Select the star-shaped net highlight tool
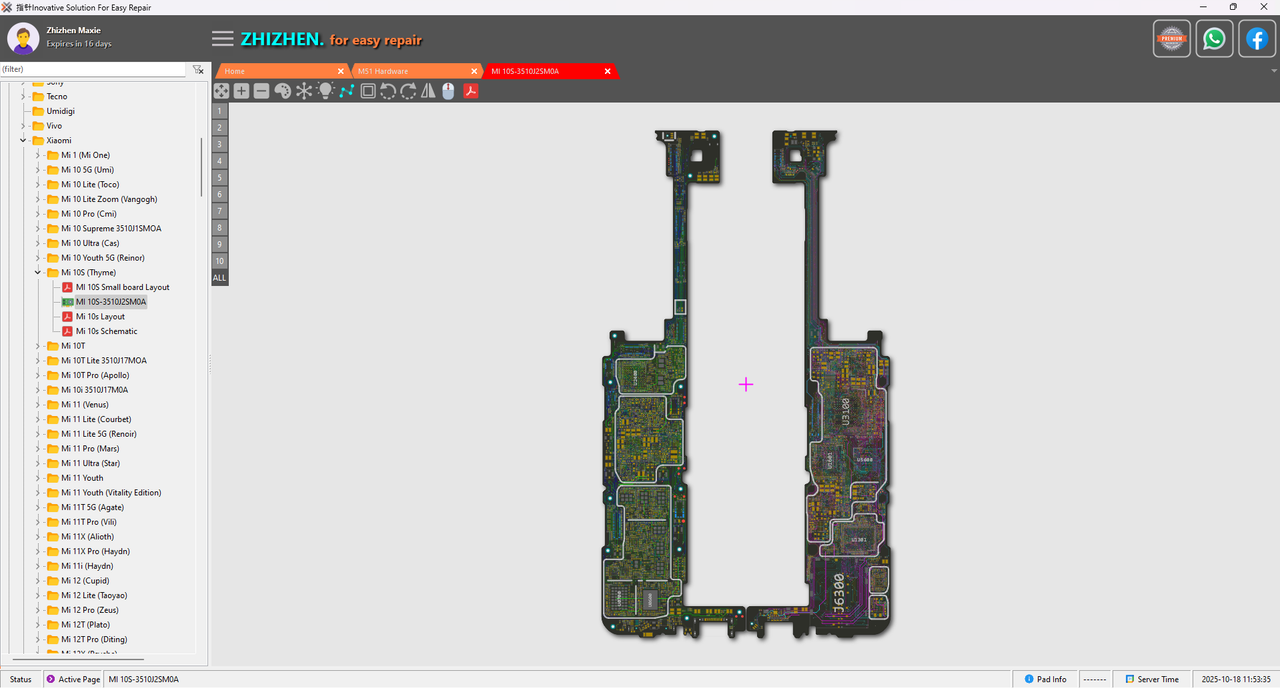 (304, 91)
